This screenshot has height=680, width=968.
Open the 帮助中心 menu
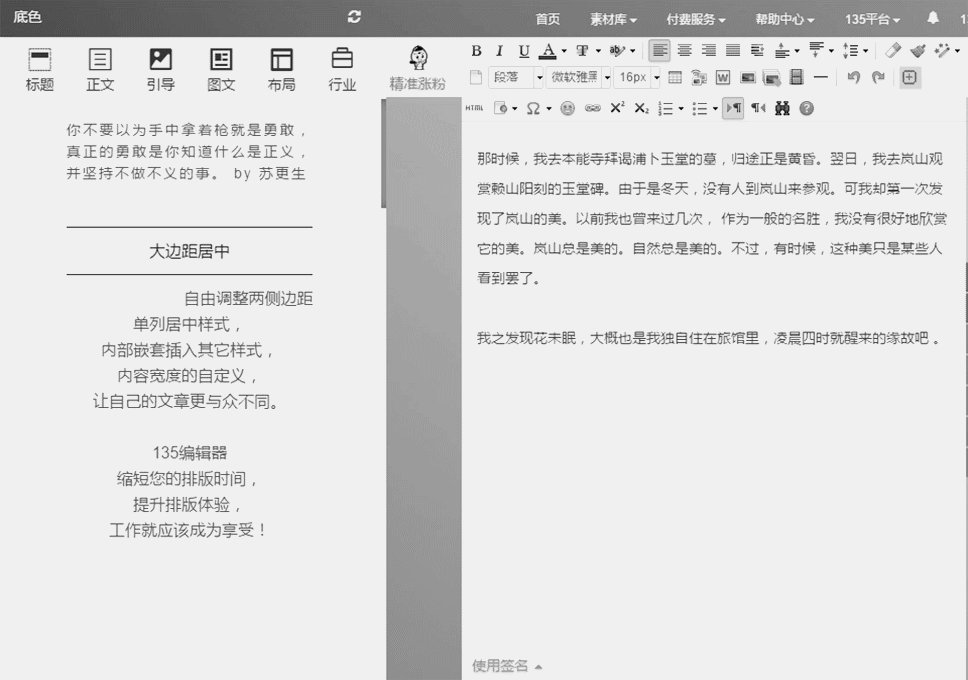coord(785,19)
